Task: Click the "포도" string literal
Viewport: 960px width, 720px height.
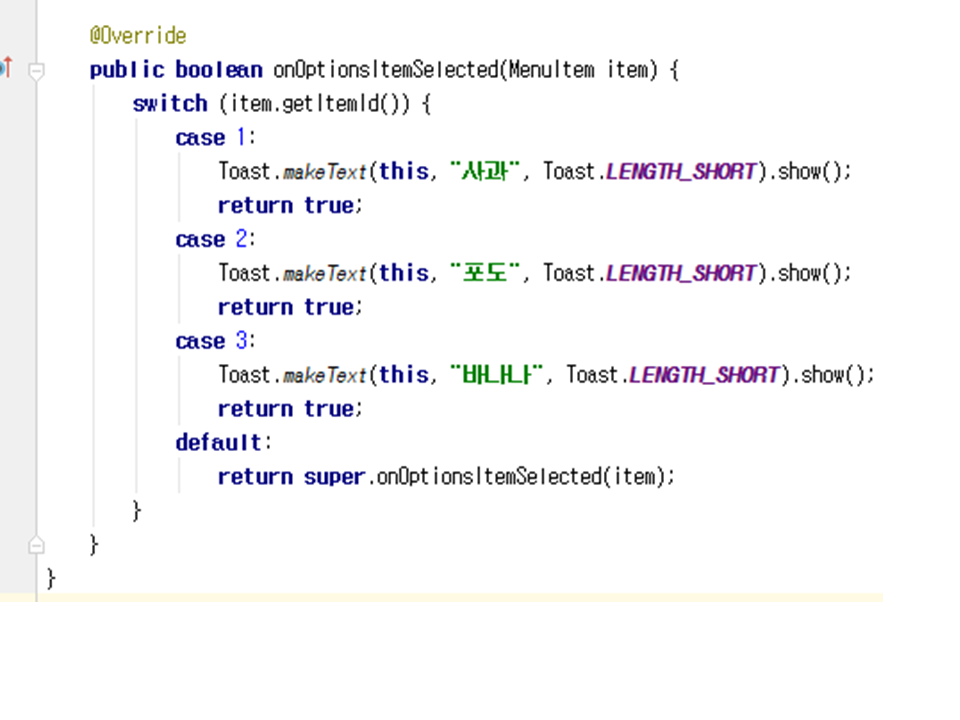Action: (x=487, y=273)
